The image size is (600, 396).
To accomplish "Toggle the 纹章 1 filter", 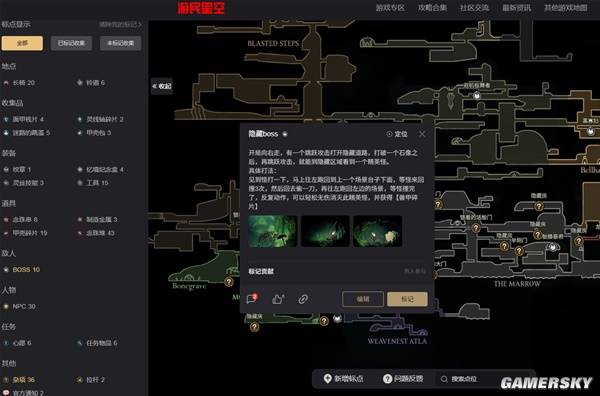I will (18, 169).
